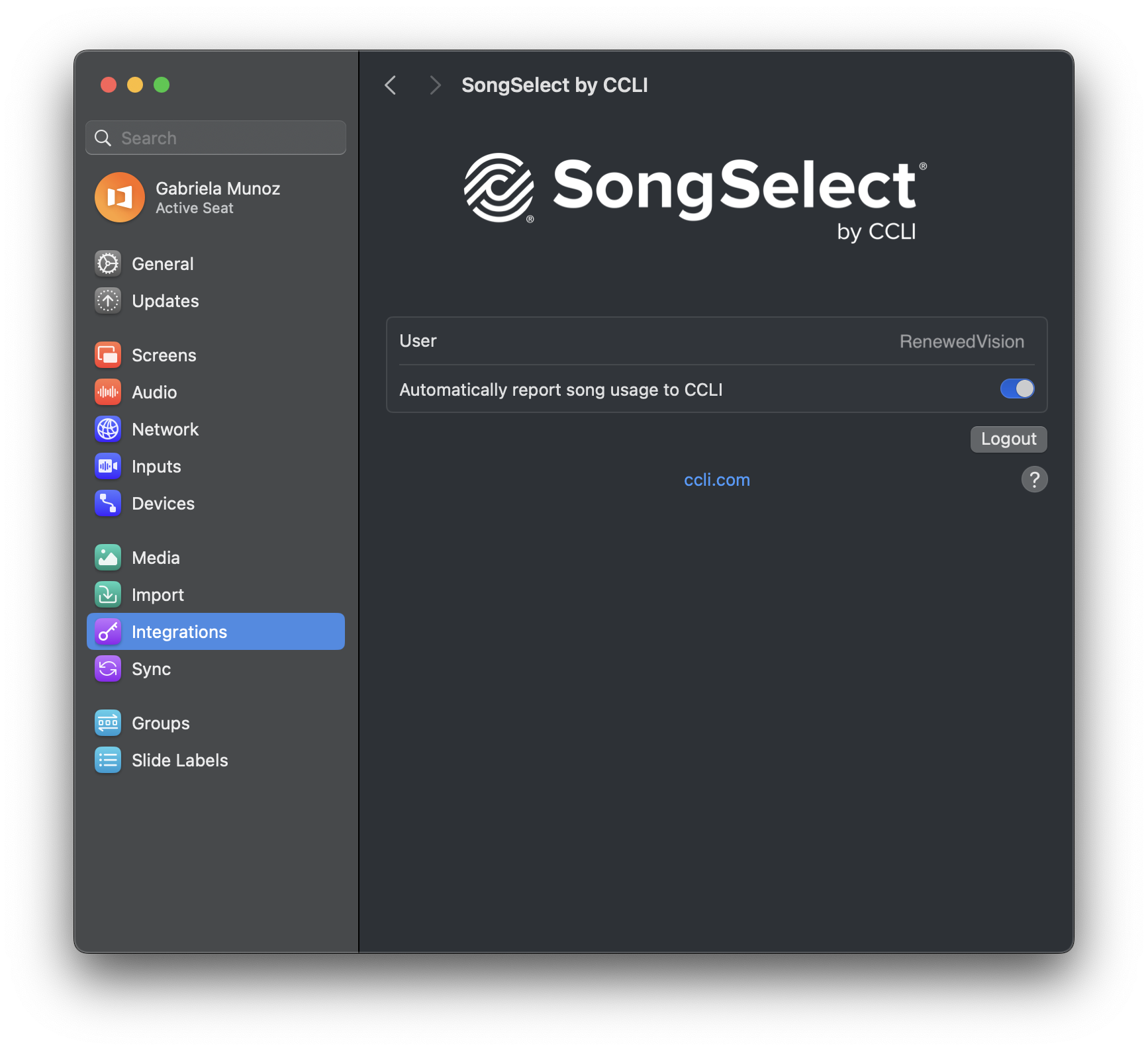The width and height of the screenshot is (1148, 1051).
Task: Open the Devices icon
Action: click(x=108, y=503)
